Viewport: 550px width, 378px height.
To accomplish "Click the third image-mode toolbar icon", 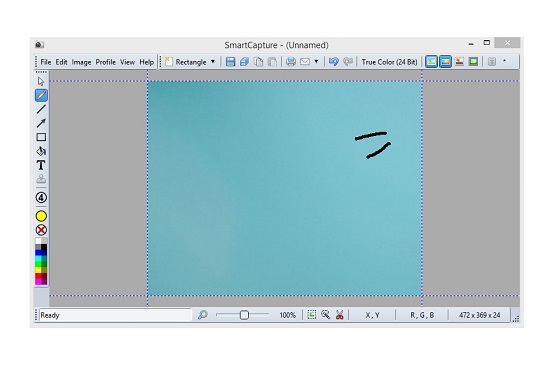I will pyautogui.click(x=459, y=62).
